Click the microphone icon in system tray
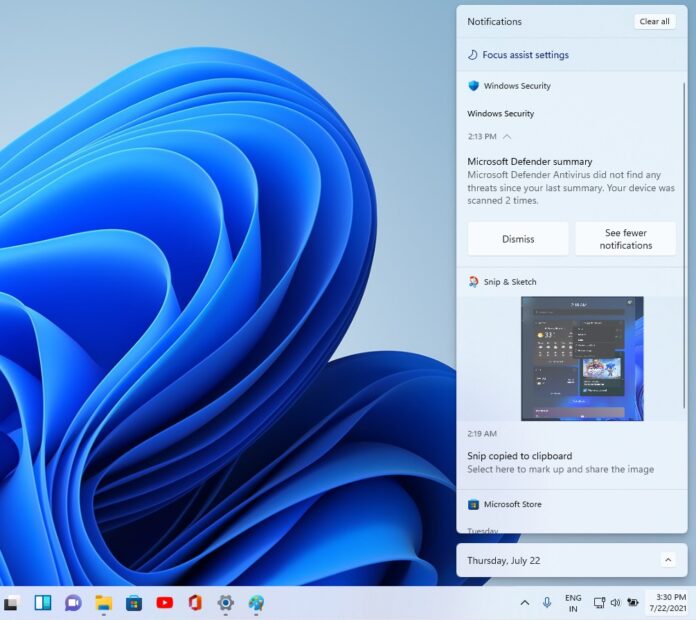 [547, 603]
